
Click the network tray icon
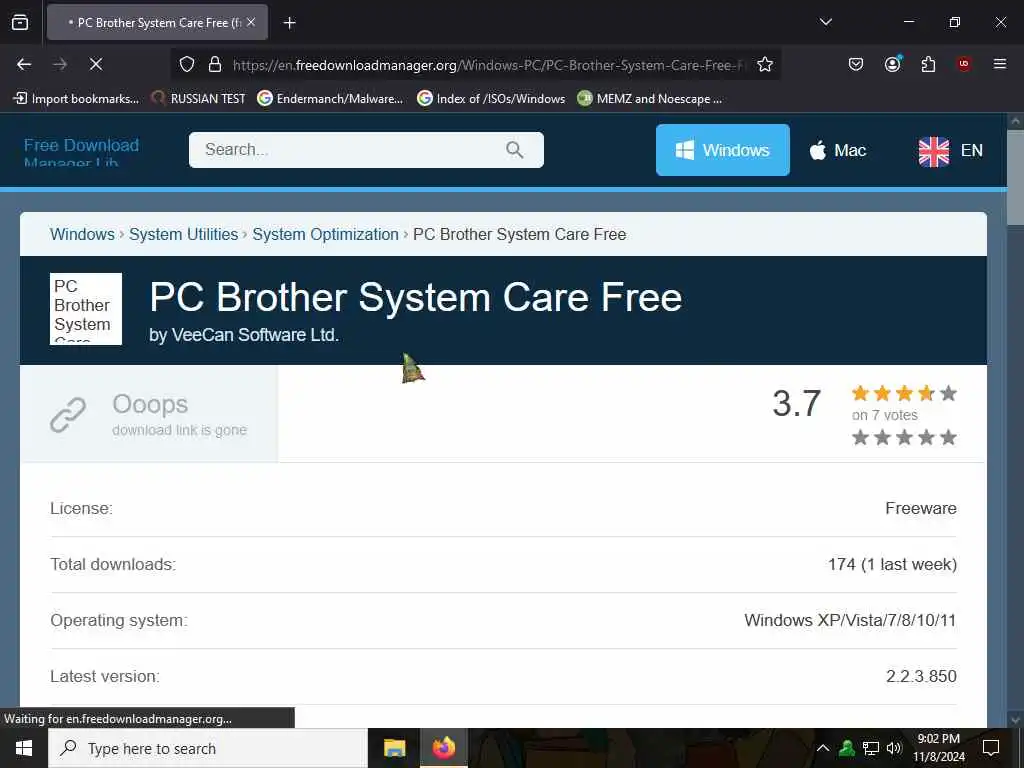(871, 748)
